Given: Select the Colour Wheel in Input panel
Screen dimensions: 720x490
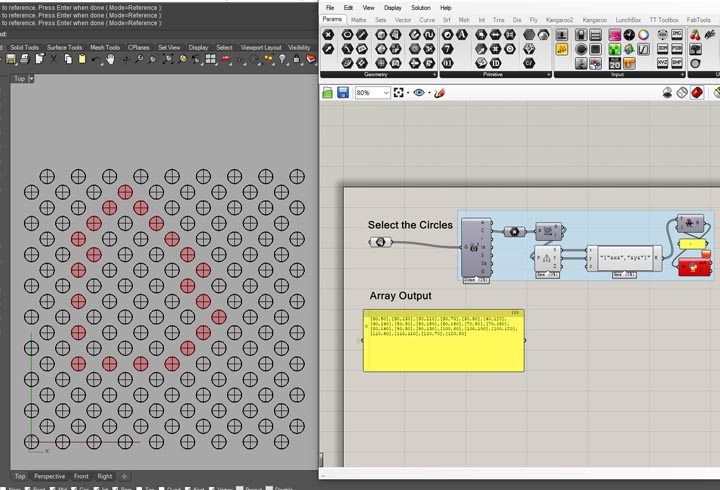Looking at the screenshot, I should pos(643,34).
